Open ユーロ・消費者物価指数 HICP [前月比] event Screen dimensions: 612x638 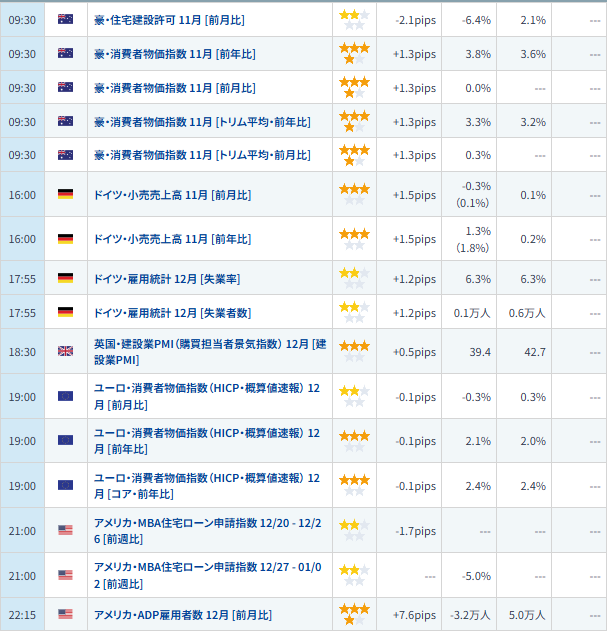(x=207, y=397)
